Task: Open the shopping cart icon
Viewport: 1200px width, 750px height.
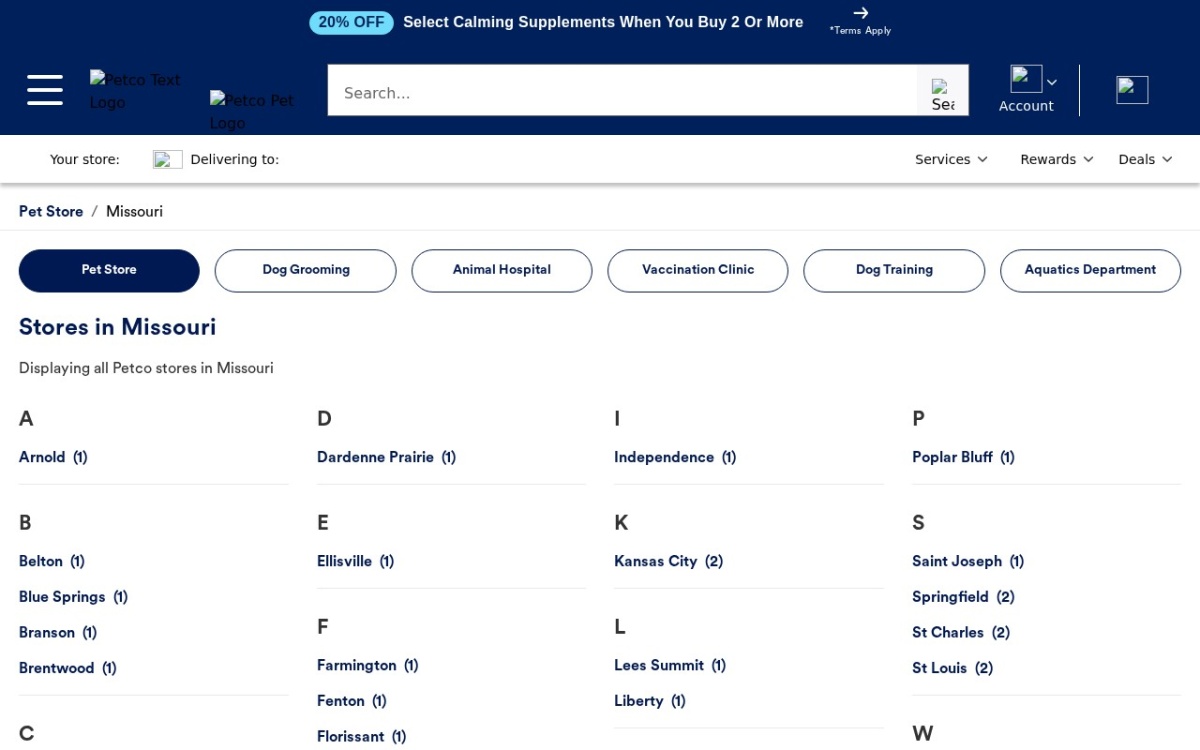Action: pos(1132,90)
